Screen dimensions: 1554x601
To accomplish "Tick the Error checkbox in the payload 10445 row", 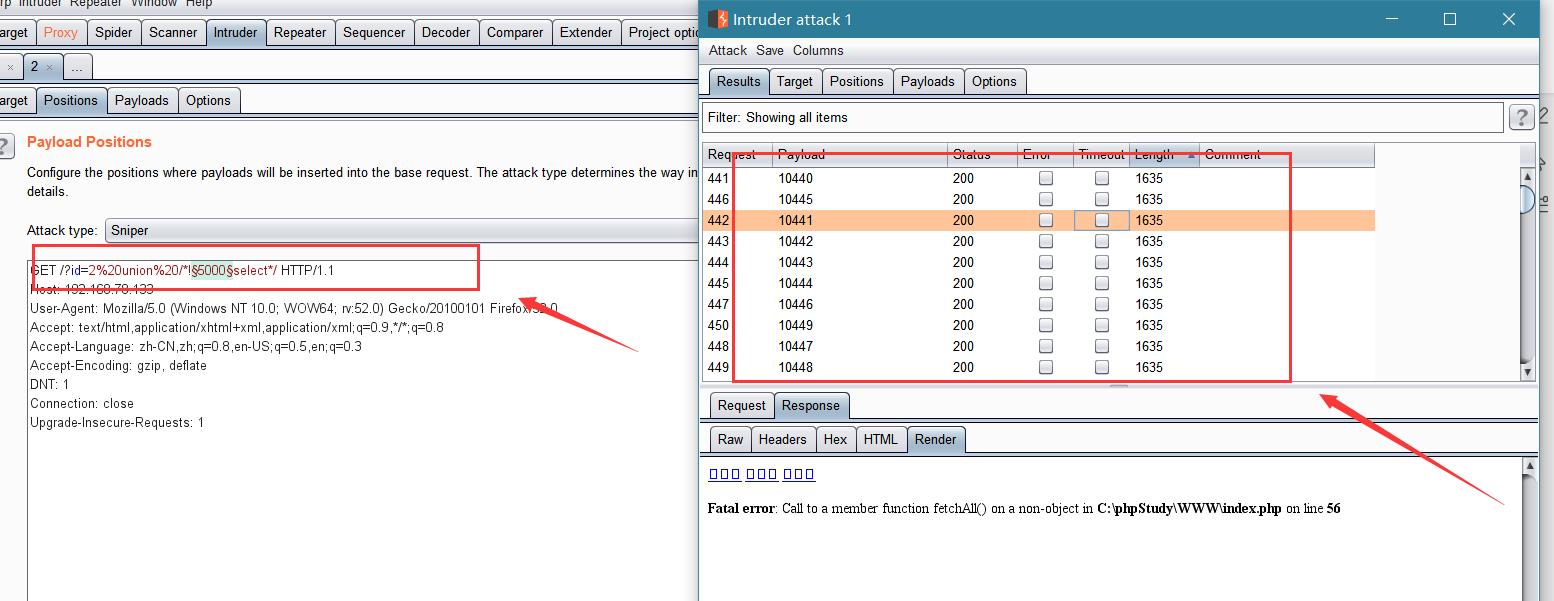I will [x=1046, y=199].
